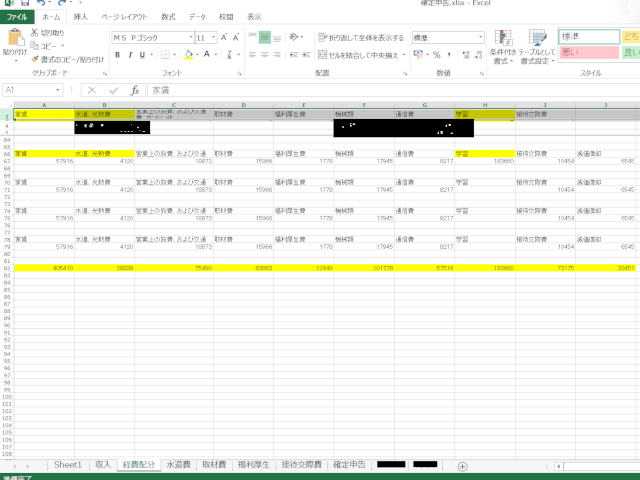Open Conditional Formatting (条件付き書式)

tap(503, 47)
